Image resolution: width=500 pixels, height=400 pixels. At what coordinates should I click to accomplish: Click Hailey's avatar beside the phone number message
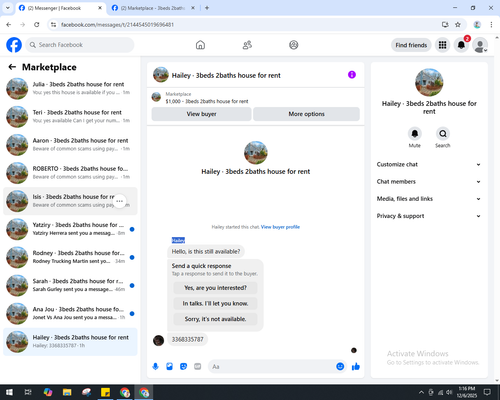(x=158, y=340)
